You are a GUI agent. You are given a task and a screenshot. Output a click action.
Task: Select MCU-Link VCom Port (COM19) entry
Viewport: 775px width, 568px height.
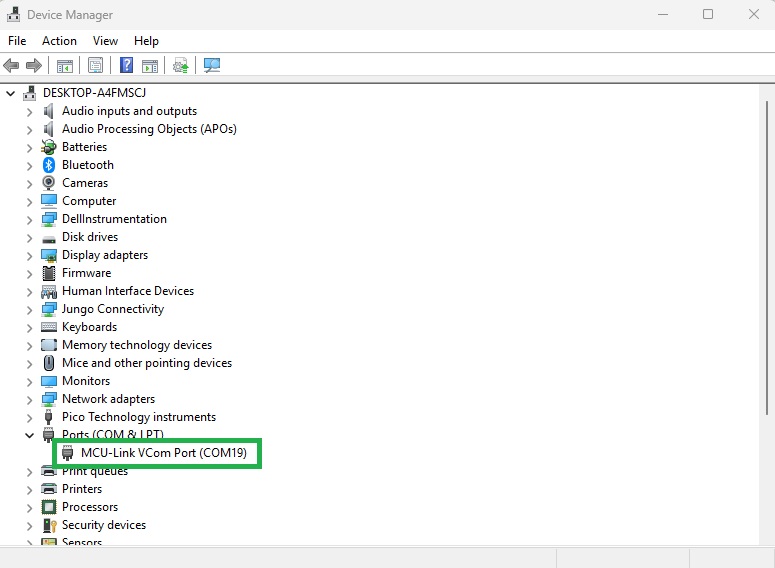click(164, 453)
